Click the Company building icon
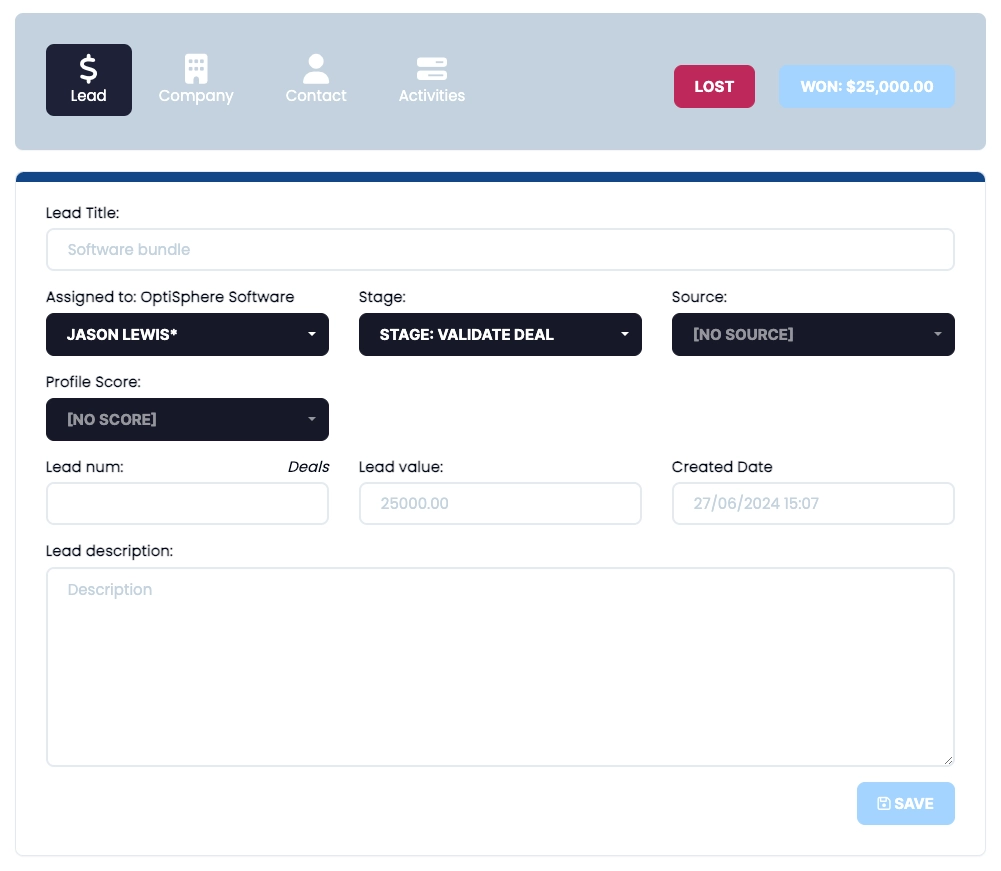The width and height of the screenshot is (1001, 871). [196, 68]
